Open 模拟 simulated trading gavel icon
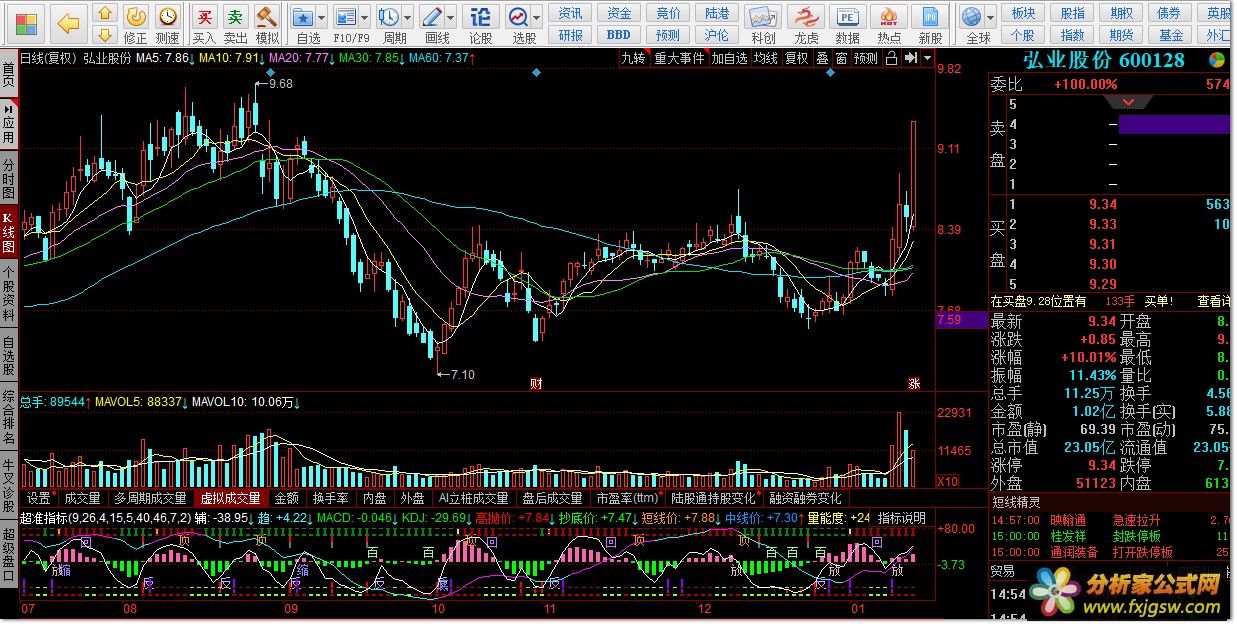This screenshot has height=624, width=1237. click(x=267, y=23)
